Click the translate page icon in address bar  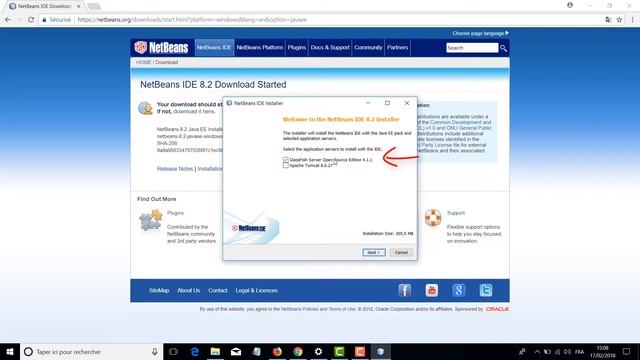click(x=608, y=20)
